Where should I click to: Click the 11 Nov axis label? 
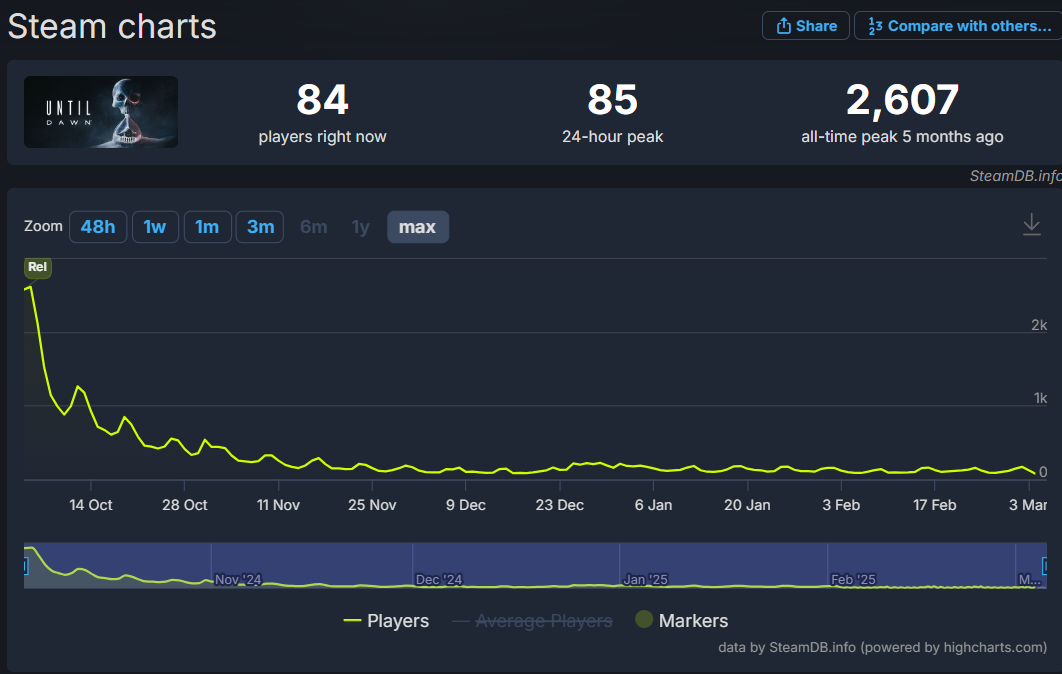tap(278, 505)
